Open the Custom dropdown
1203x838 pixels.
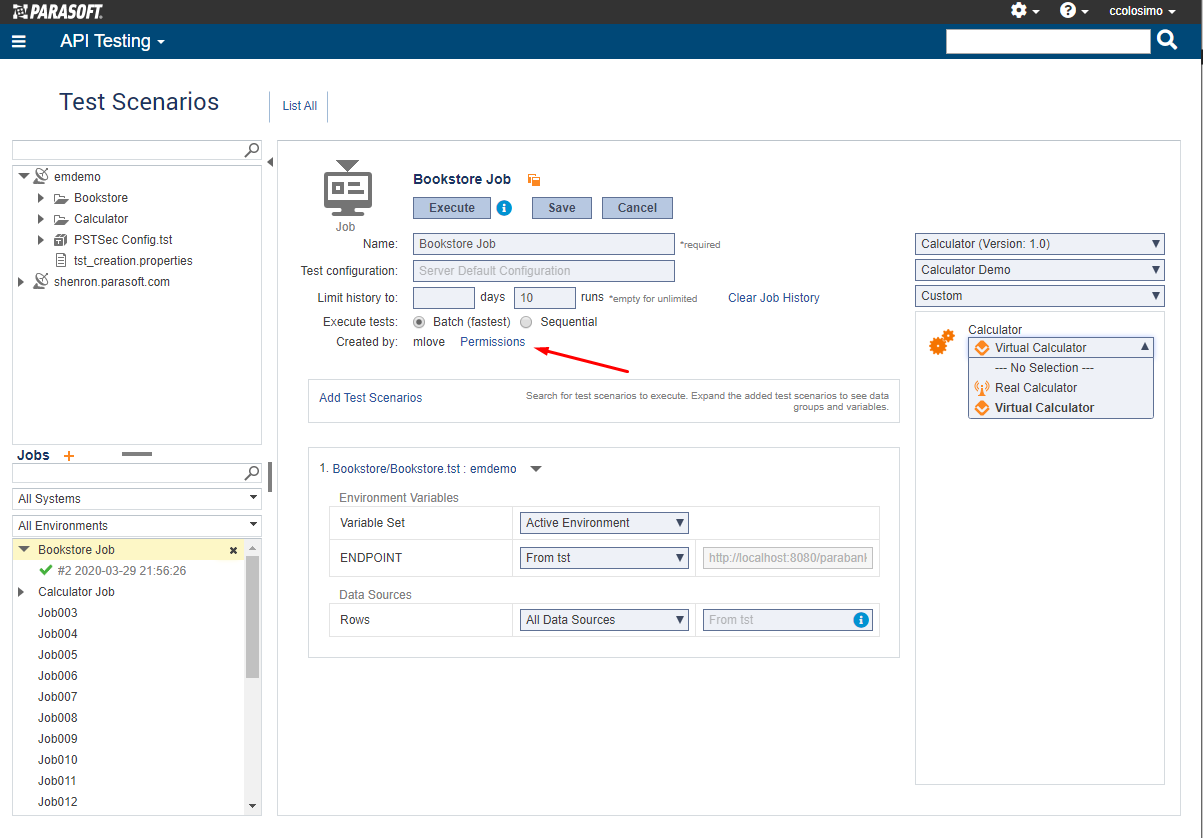pyautogui.click(x=1040, y=296)
